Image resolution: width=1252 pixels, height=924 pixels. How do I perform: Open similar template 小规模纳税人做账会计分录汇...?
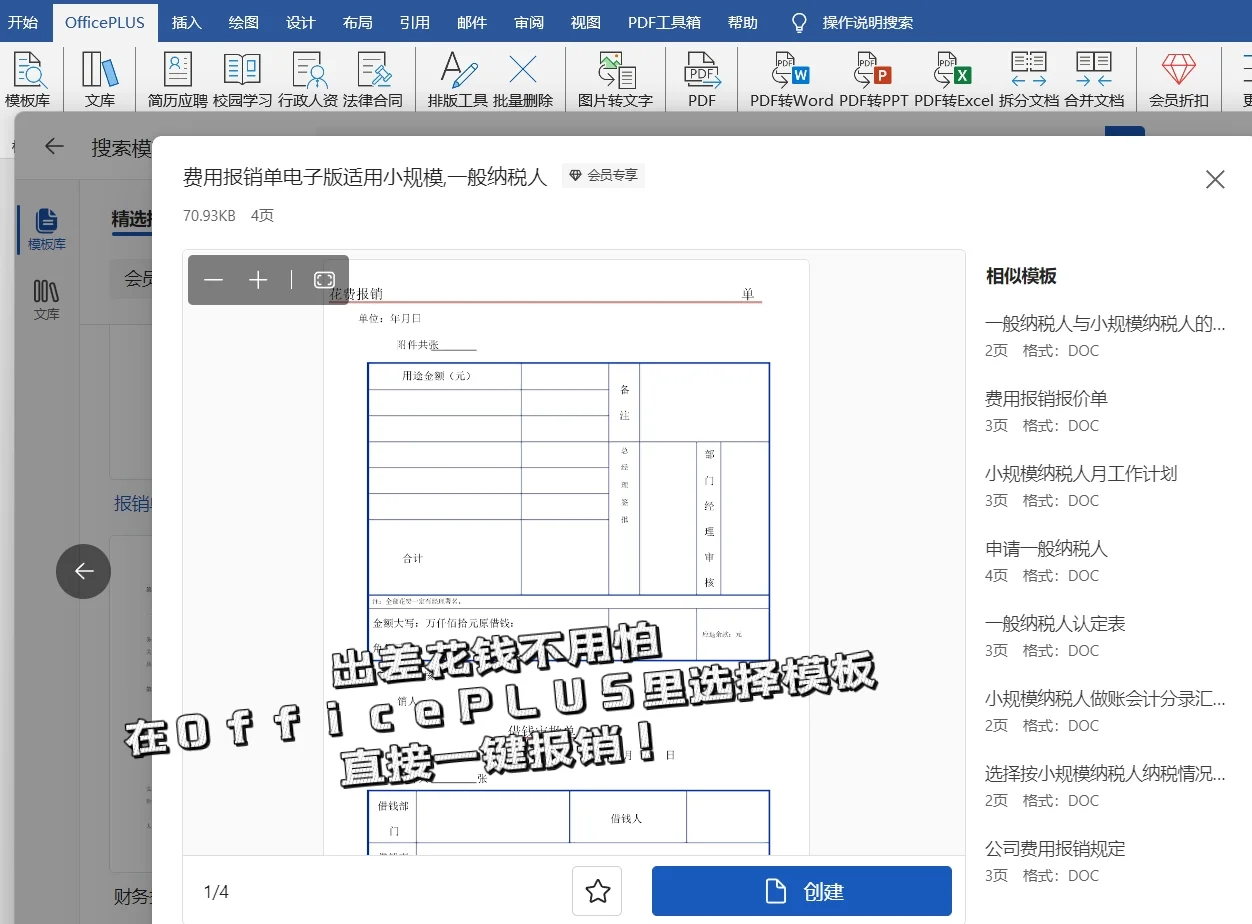pos(1105,699)
